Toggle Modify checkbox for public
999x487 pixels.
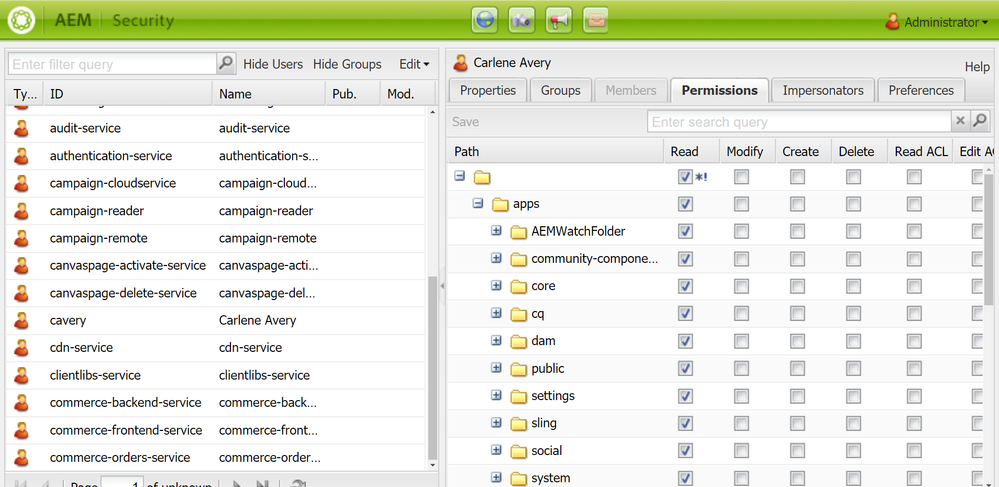click(x=742, y=368)
